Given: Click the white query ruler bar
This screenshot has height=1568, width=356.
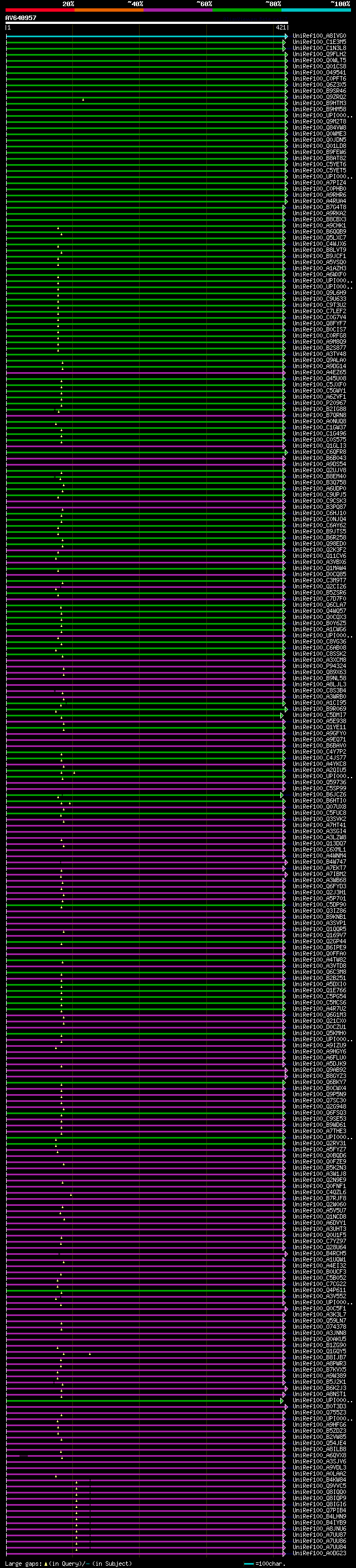Looking at the screenshot, I should [x=147, y=23].
